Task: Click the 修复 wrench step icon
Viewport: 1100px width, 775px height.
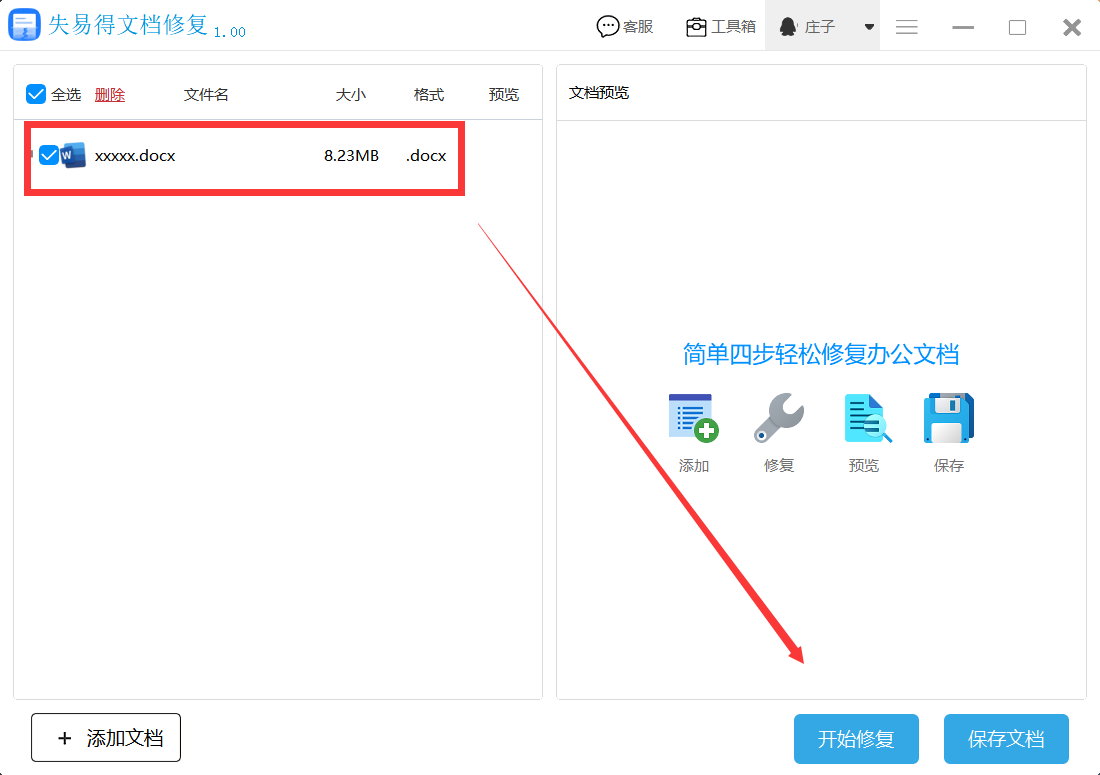Action: click(x=779, y=418)
